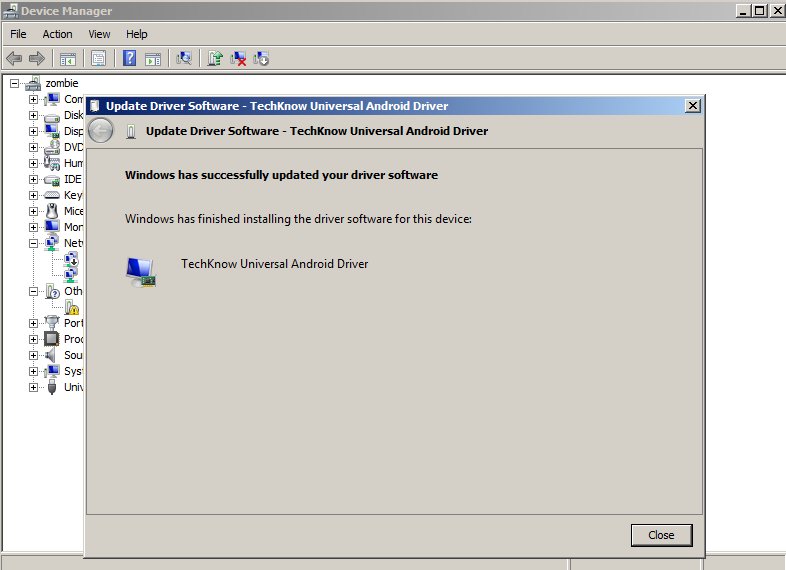Expand the Ports category
The width and height of the screenshot is (786, 570).
pyautogui.click(x=33, y=323)
